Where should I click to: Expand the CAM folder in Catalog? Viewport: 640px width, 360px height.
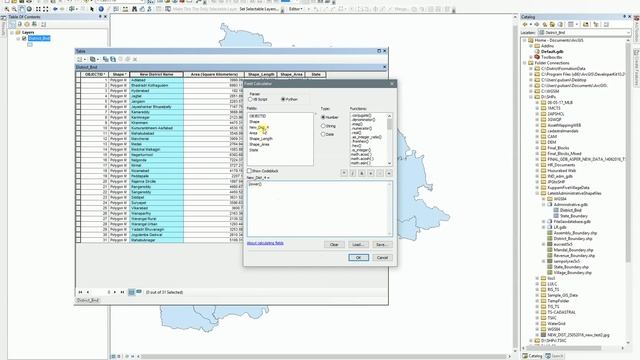pyautogui.click(x=537, y=136)
